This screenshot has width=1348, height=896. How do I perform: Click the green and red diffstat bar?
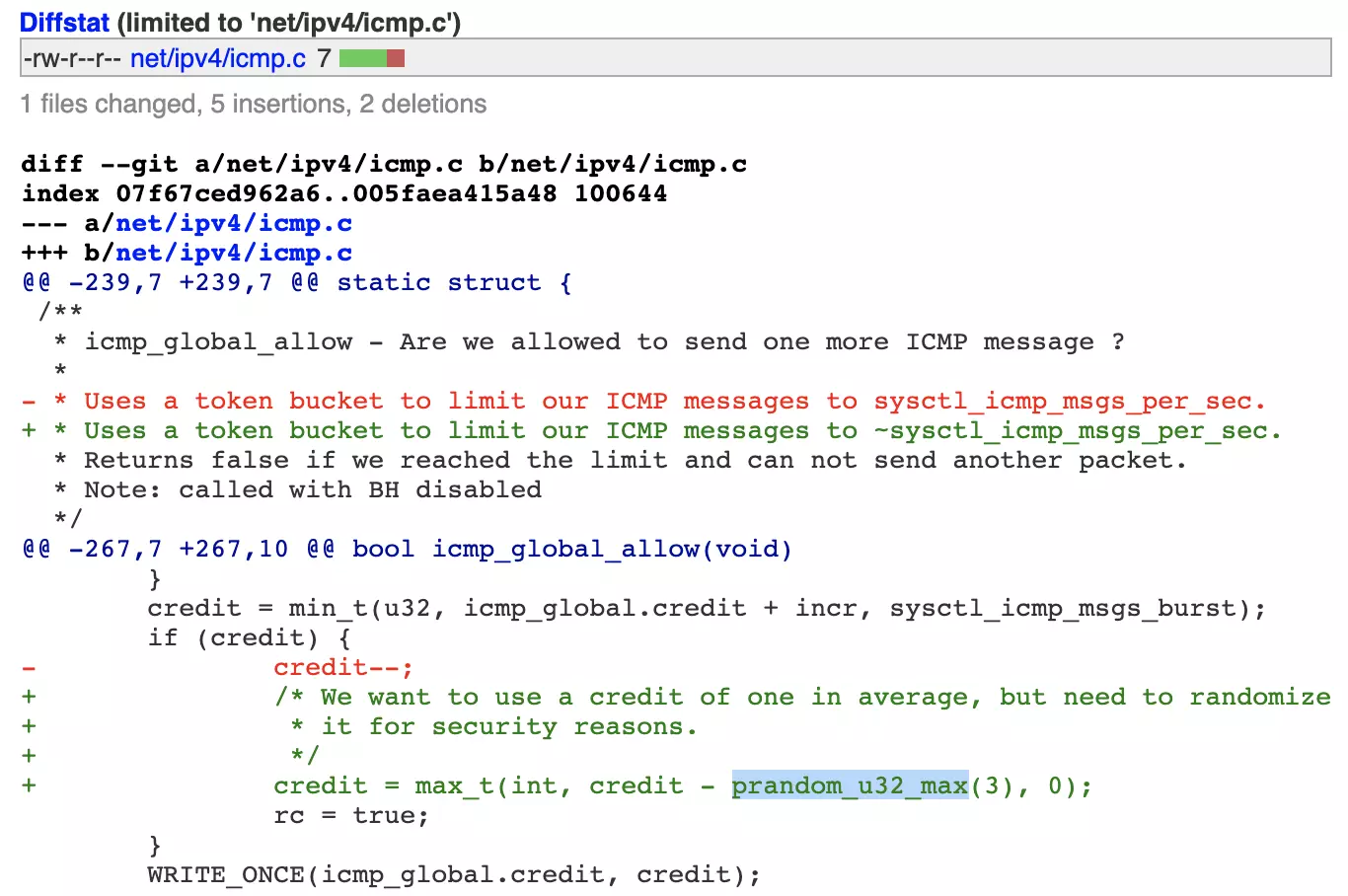[x=372, y=58]
